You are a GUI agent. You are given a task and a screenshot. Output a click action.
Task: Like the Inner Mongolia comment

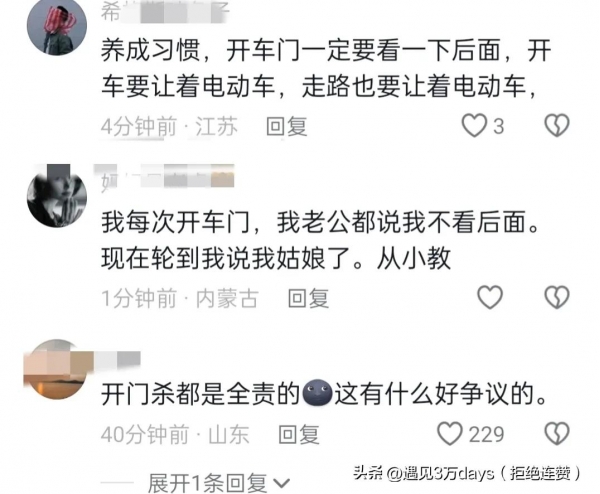click(490, 297)
